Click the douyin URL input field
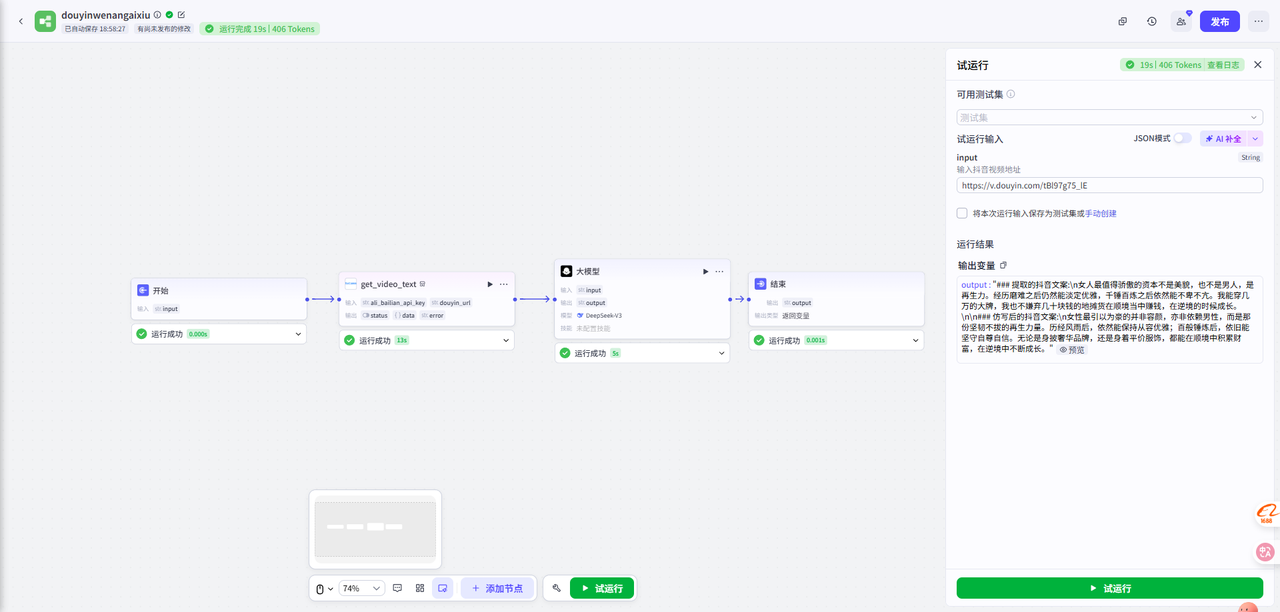This screenshot has width=1280, height=612. pos(1109,185)
